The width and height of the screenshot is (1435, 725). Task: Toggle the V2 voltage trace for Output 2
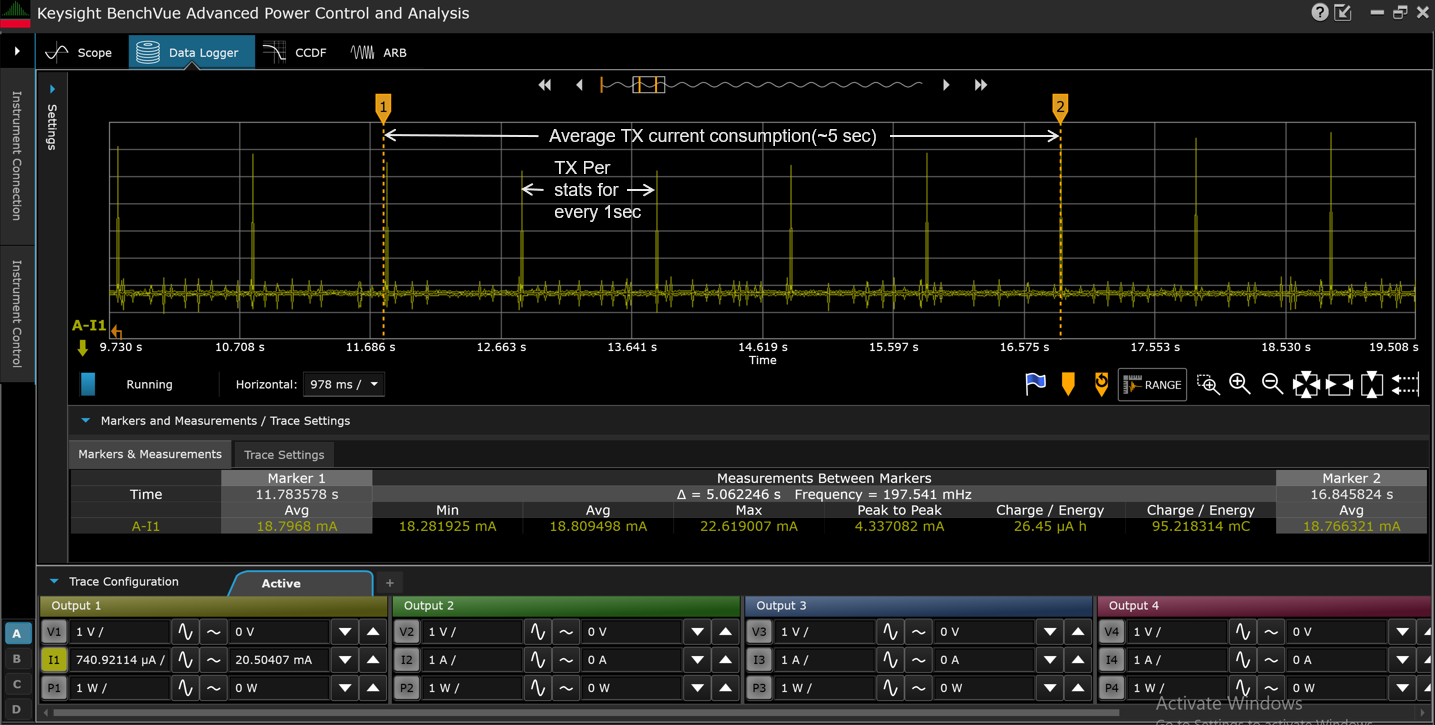click(x=408, y=631)
